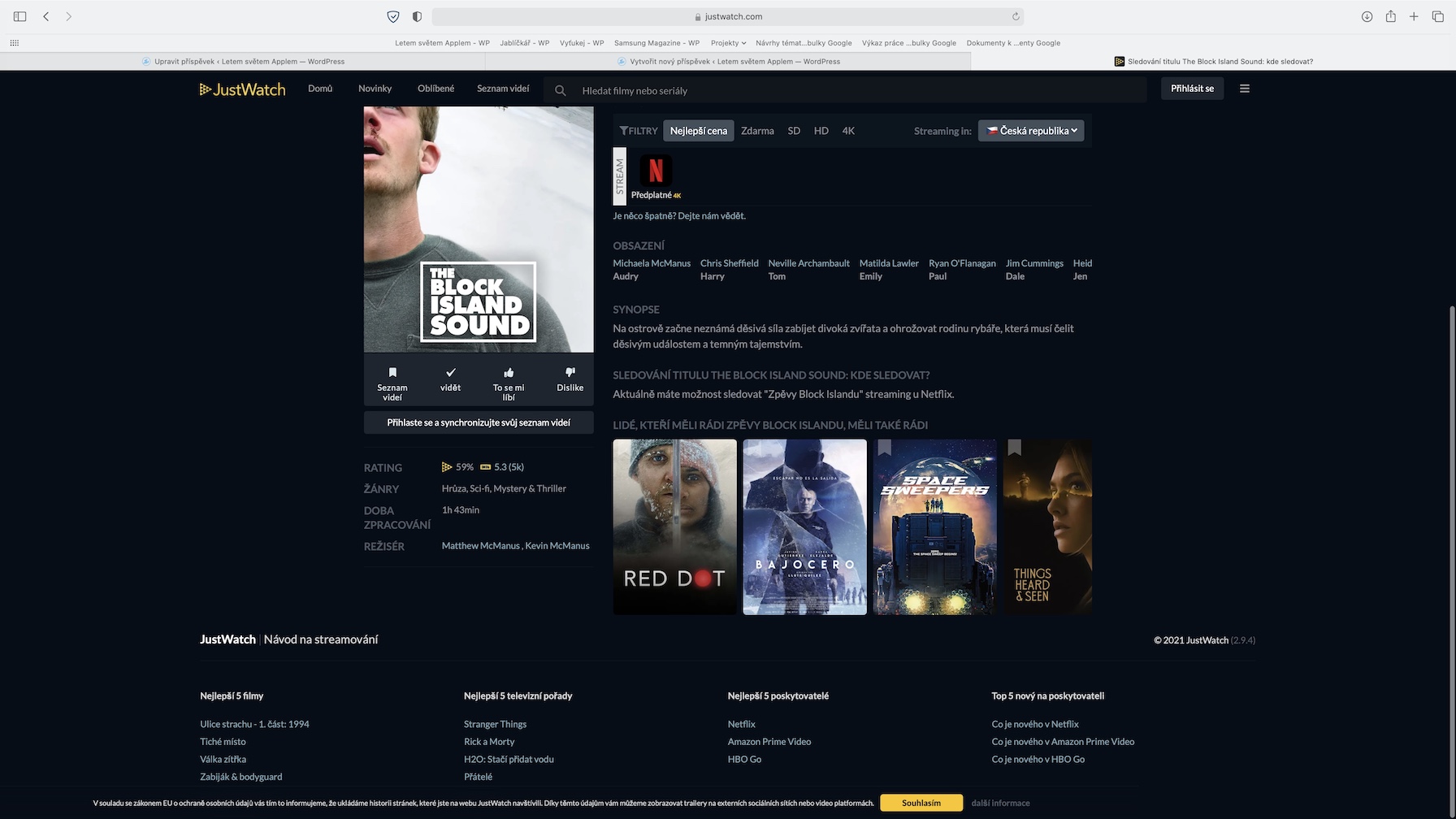Add the film to Seznam videí watchlist
1456x819 pixels.
coord(392,383)
